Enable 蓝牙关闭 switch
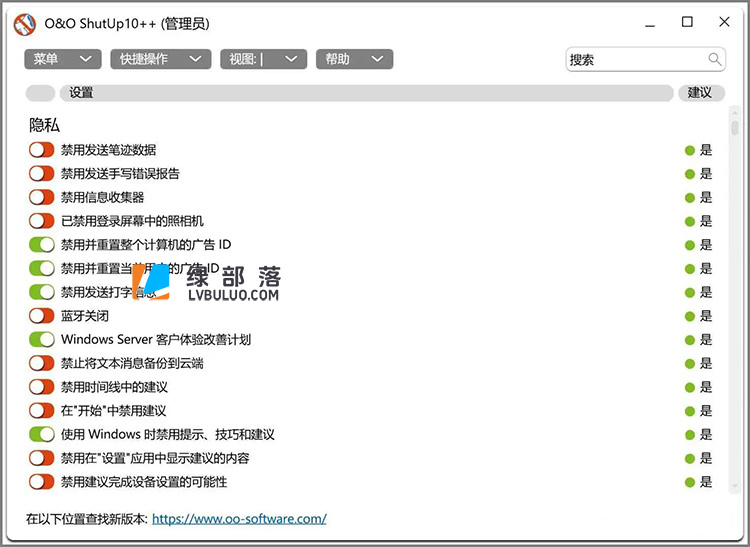The height and width of the screenshot is (547, 750). click(42, 316)
